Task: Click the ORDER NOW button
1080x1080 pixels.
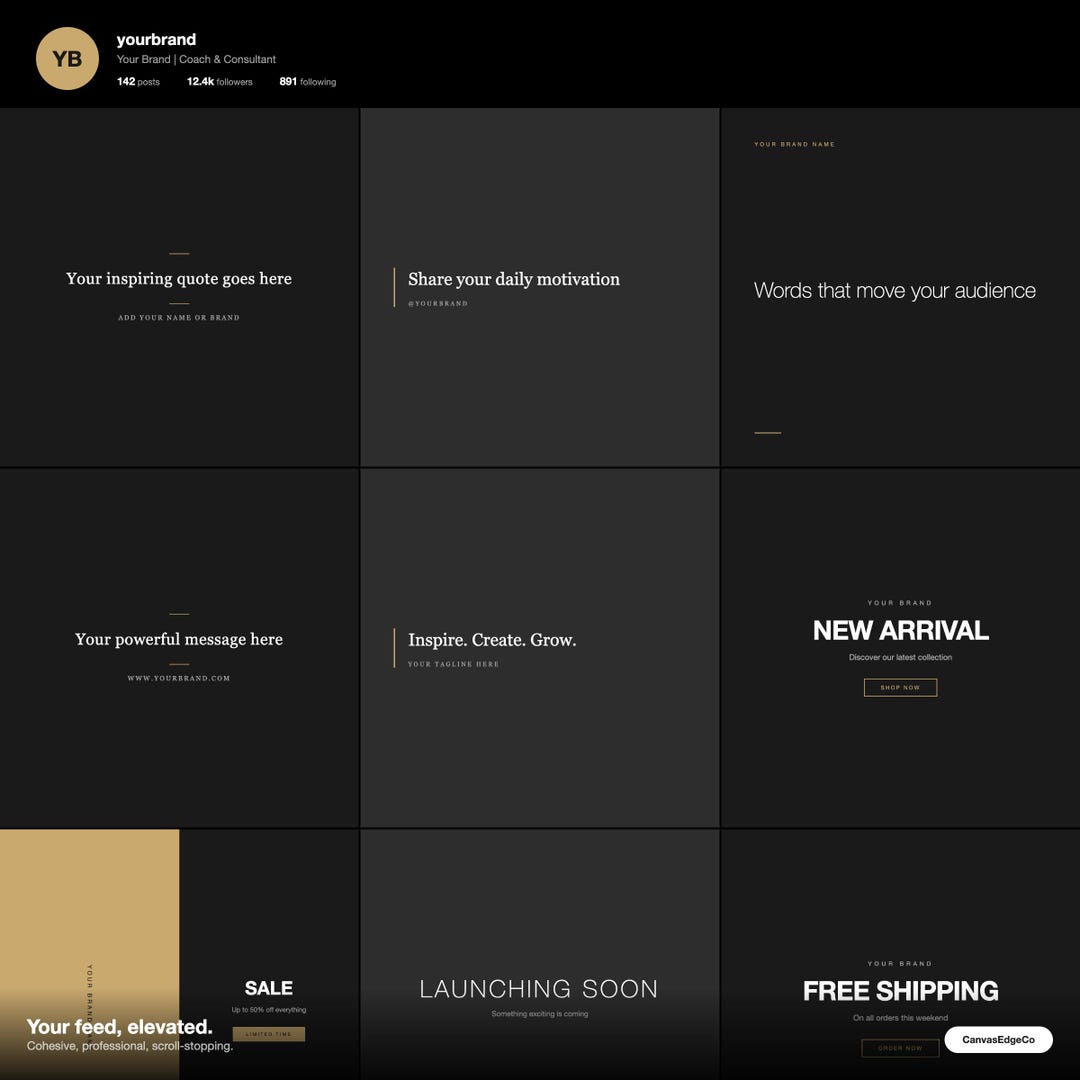Action: click(x=900, y=1048)
